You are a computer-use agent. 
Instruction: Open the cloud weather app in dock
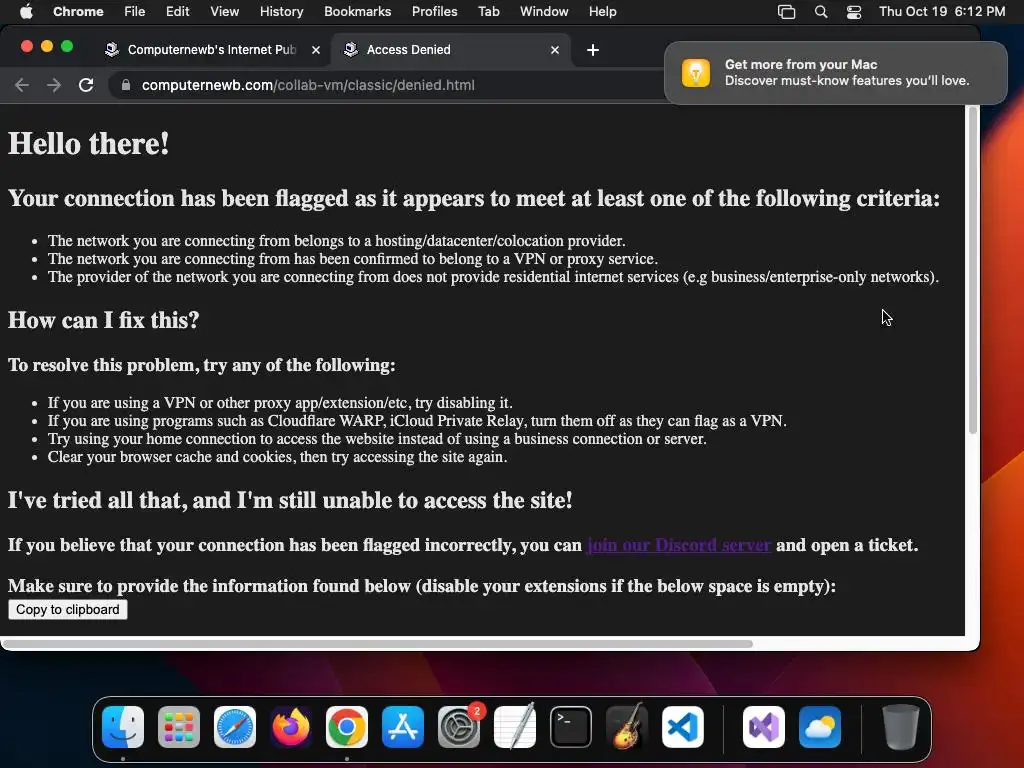point(820,727)
